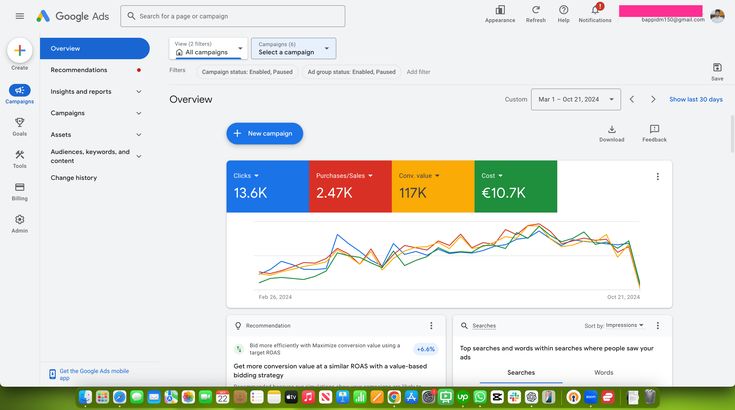Image resolution: width=735 pixels, height=410 pixels.
Task: Expand the Campaigns menu in sidebar
Action: pos(95,113)
